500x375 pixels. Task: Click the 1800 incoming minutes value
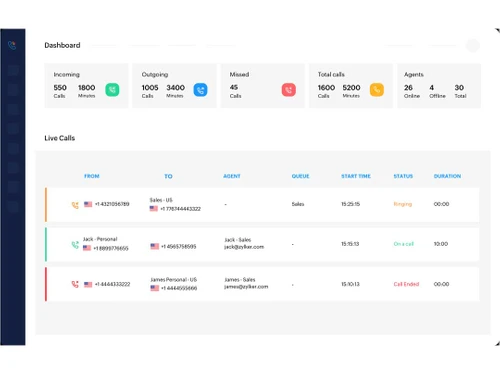tap(87, 88)
